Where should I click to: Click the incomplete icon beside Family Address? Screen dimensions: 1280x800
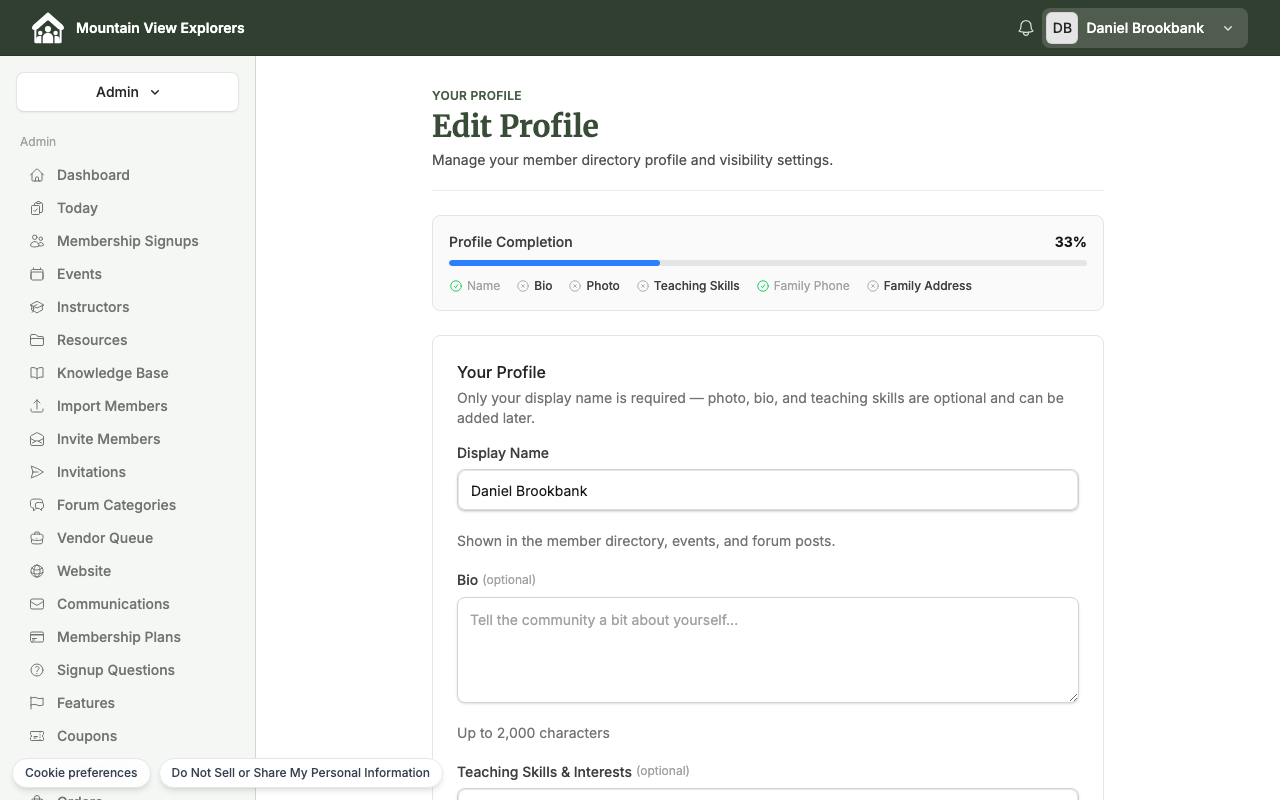point(873,286)
